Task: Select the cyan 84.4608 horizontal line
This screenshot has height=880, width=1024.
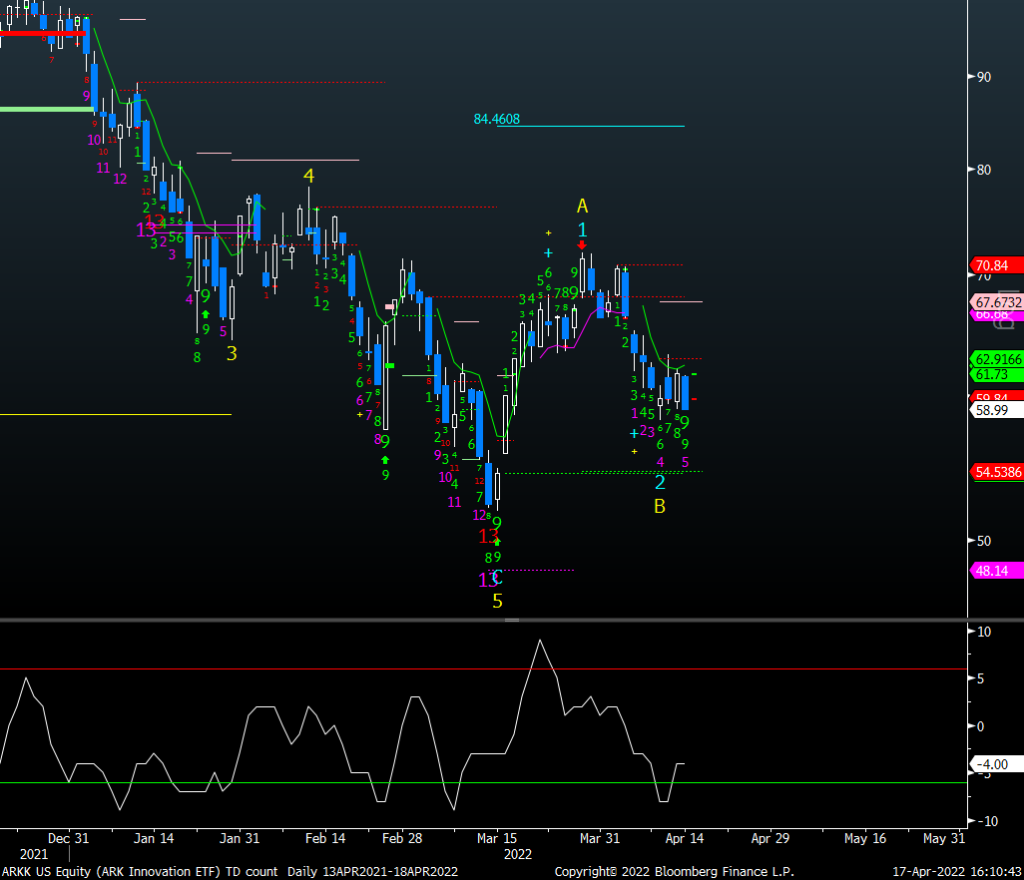Action: (590, 126)
